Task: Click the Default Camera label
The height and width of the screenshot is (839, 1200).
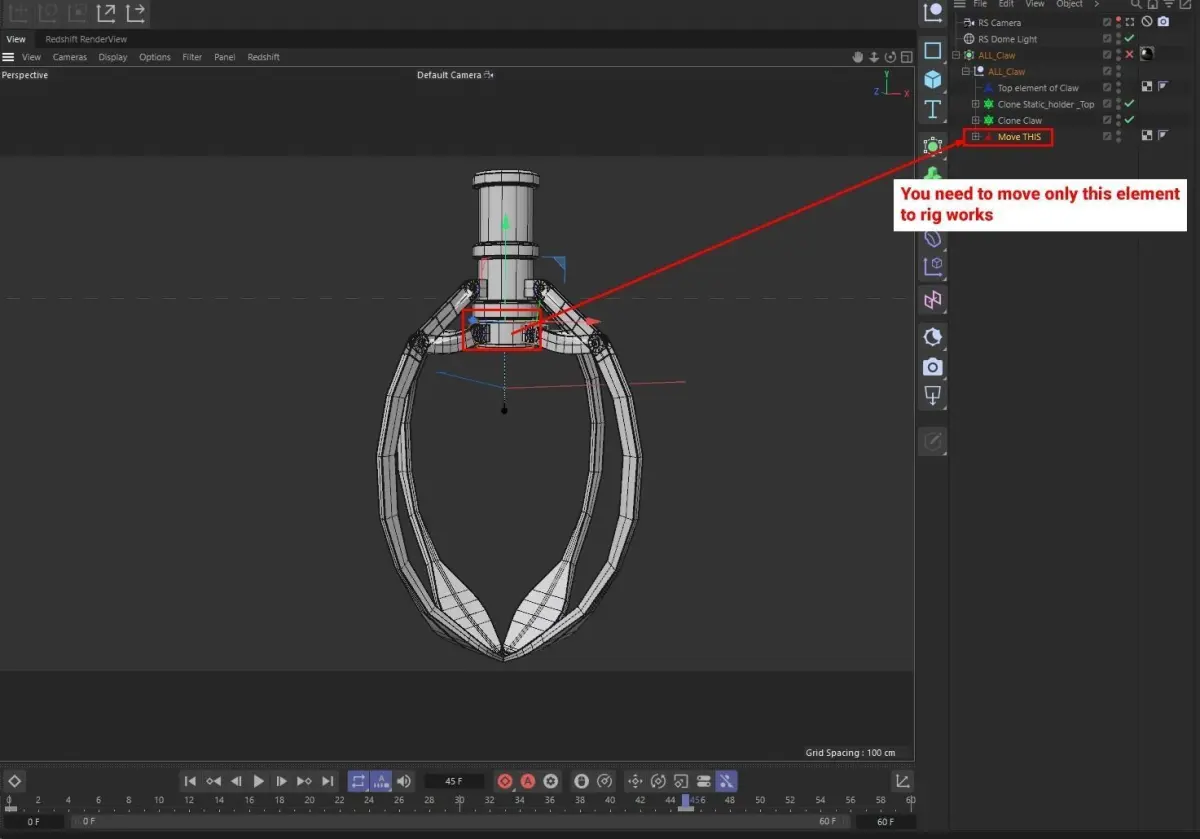Action: coord(449,75)
